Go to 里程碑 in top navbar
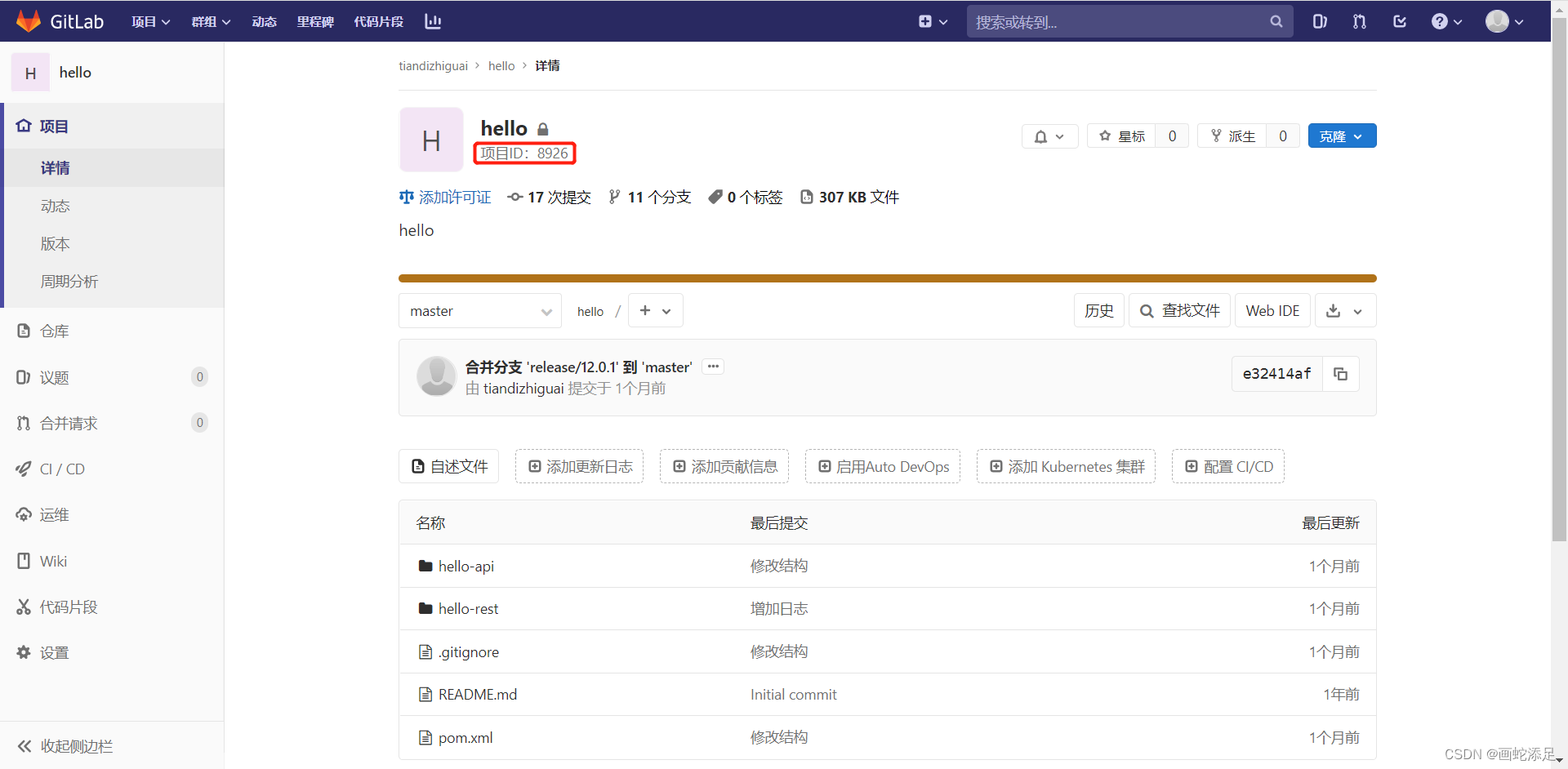Image resolution: width=1568 pixels, height=769 pixels. coord(315,22)
